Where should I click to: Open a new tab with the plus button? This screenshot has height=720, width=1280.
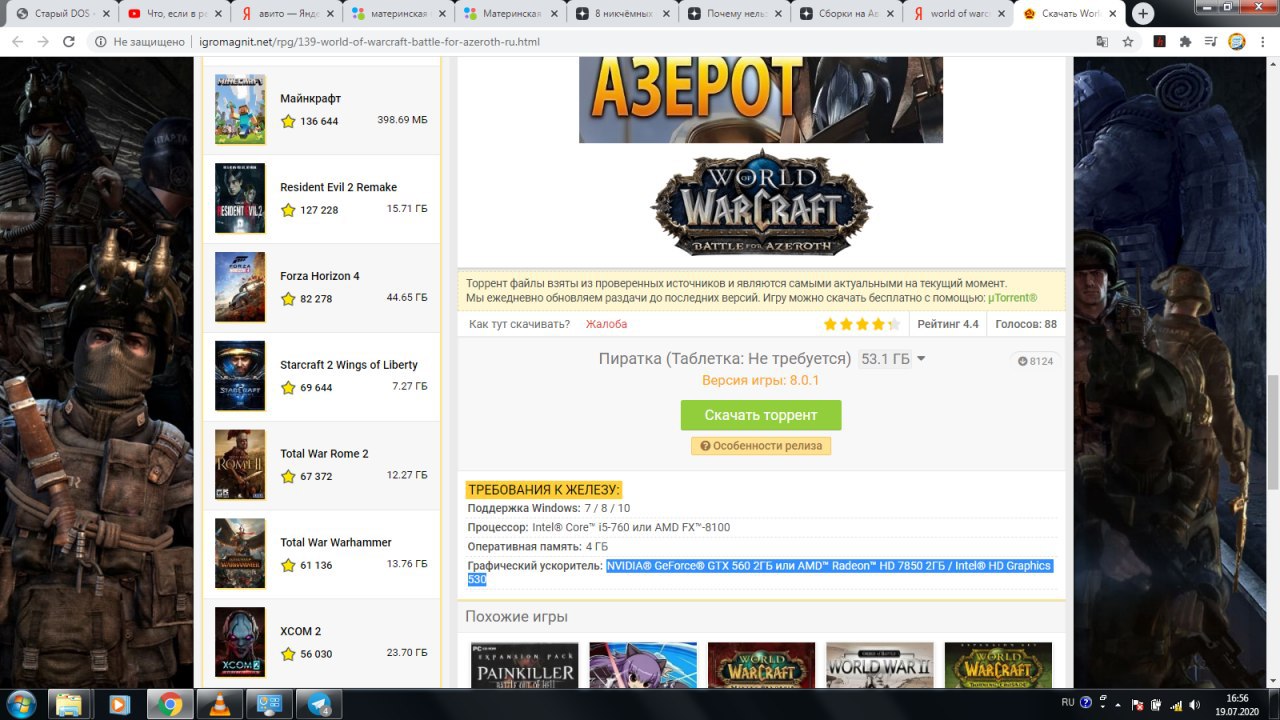pyautogui.click(x=1143, y=14)
